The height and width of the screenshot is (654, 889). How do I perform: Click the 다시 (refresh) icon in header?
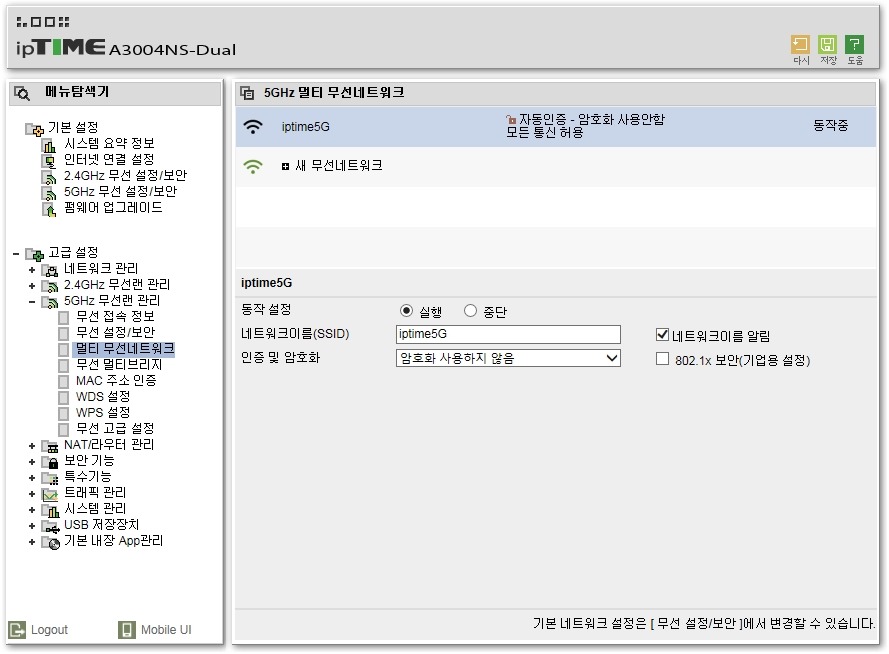(800, 44)
